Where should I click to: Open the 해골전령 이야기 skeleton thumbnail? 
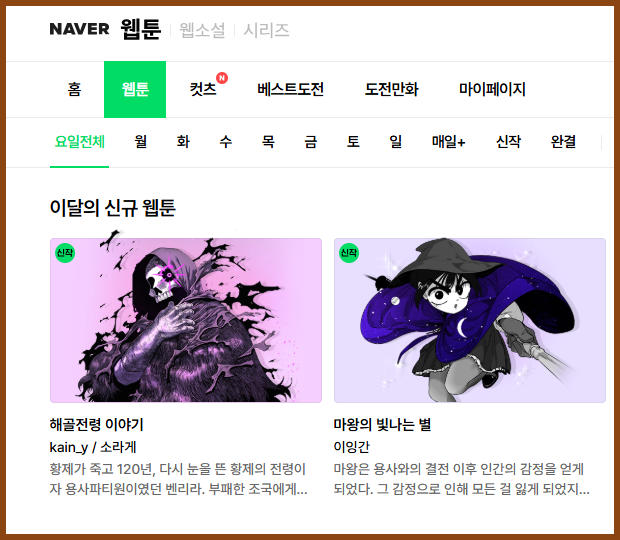186,320
